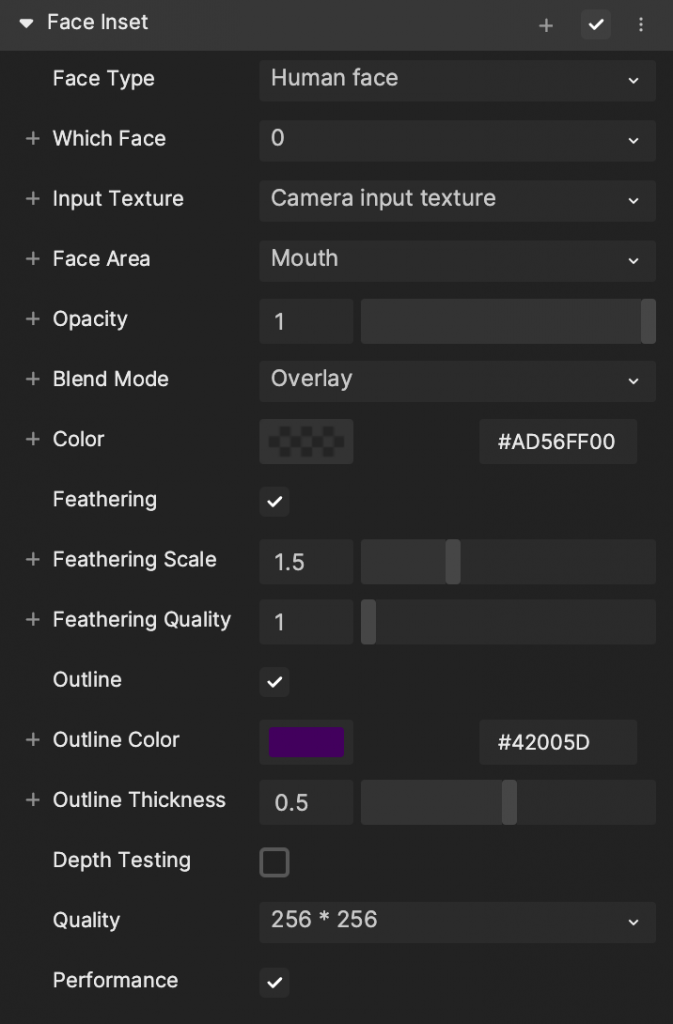Click the plus icon in Face Inset header

[x=546, y=25]
